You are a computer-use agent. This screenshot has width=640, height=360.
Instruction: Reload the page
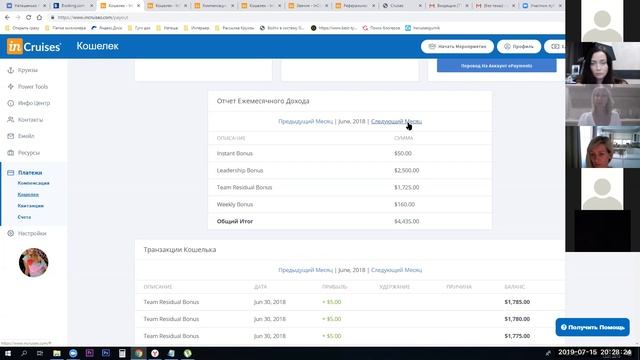(x=29, y=18)
